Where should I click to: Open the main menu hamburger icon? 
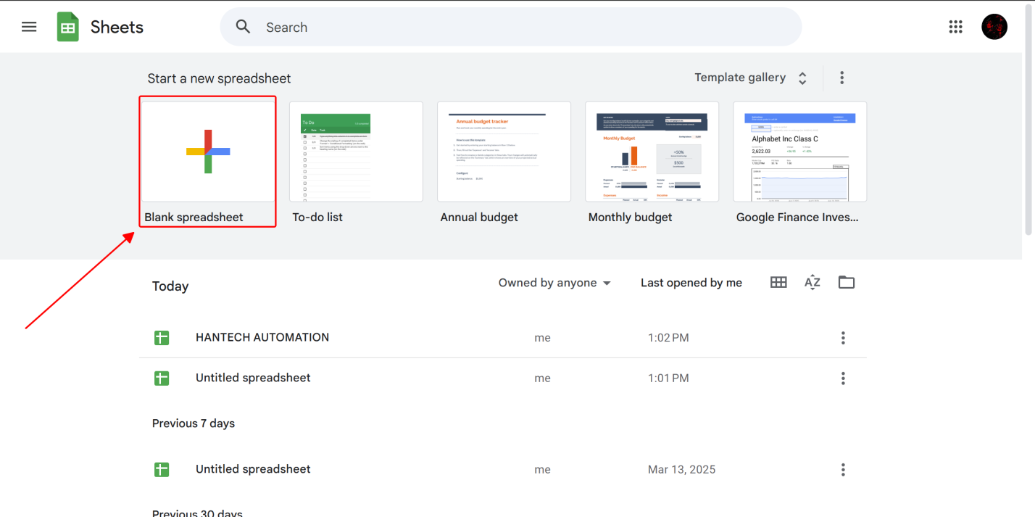click(x=29, y=27)
